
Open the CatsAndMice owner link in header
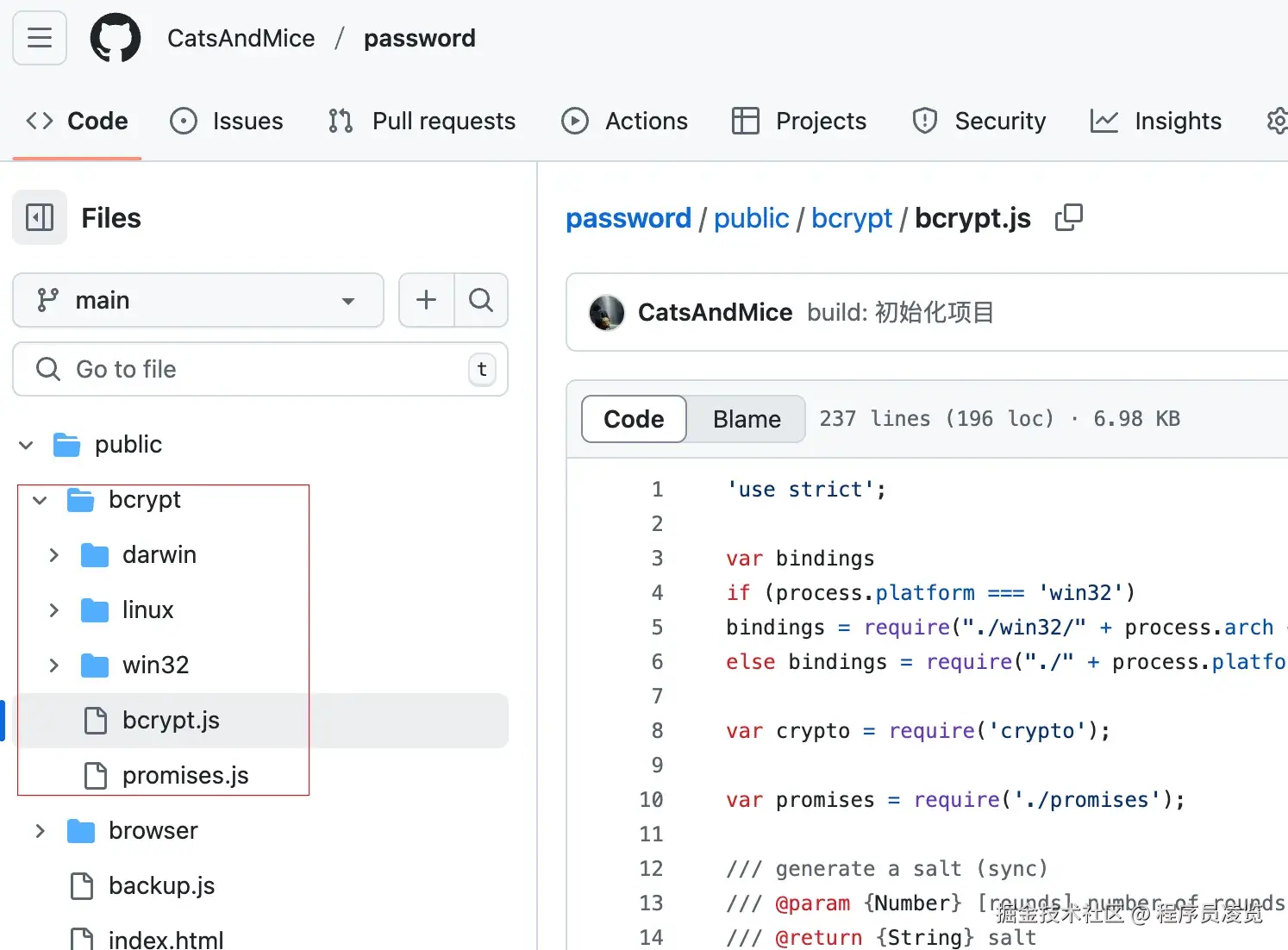coord(241,38)
